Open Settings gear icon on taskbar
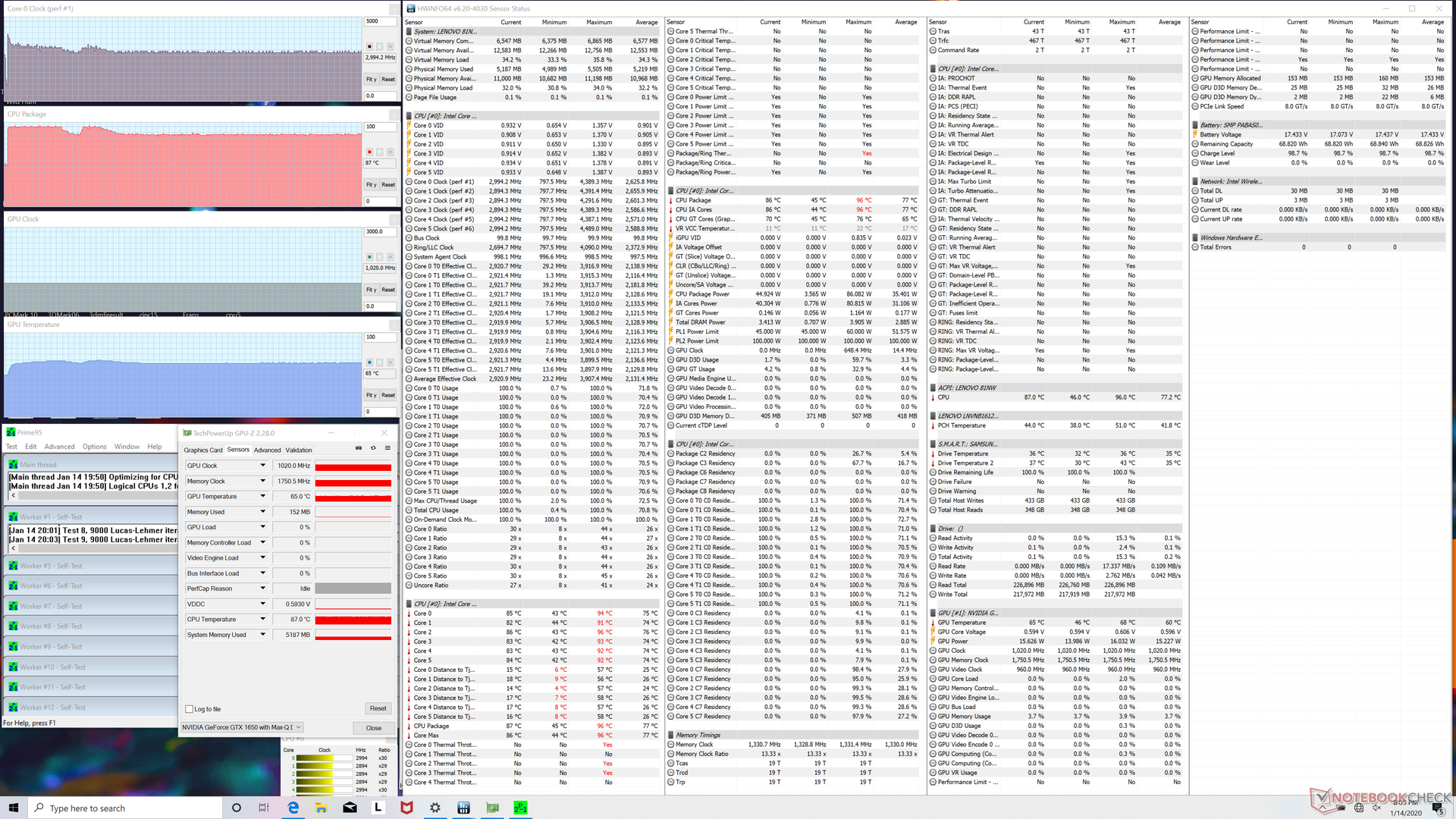The image size is (1456, 819). point(435,808)
